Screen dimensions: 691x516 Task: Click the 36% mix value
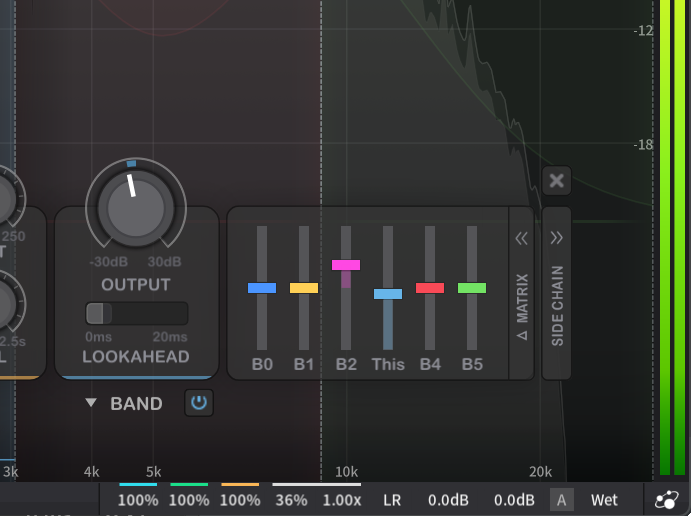pyautogui.click(x=291, y=500)
